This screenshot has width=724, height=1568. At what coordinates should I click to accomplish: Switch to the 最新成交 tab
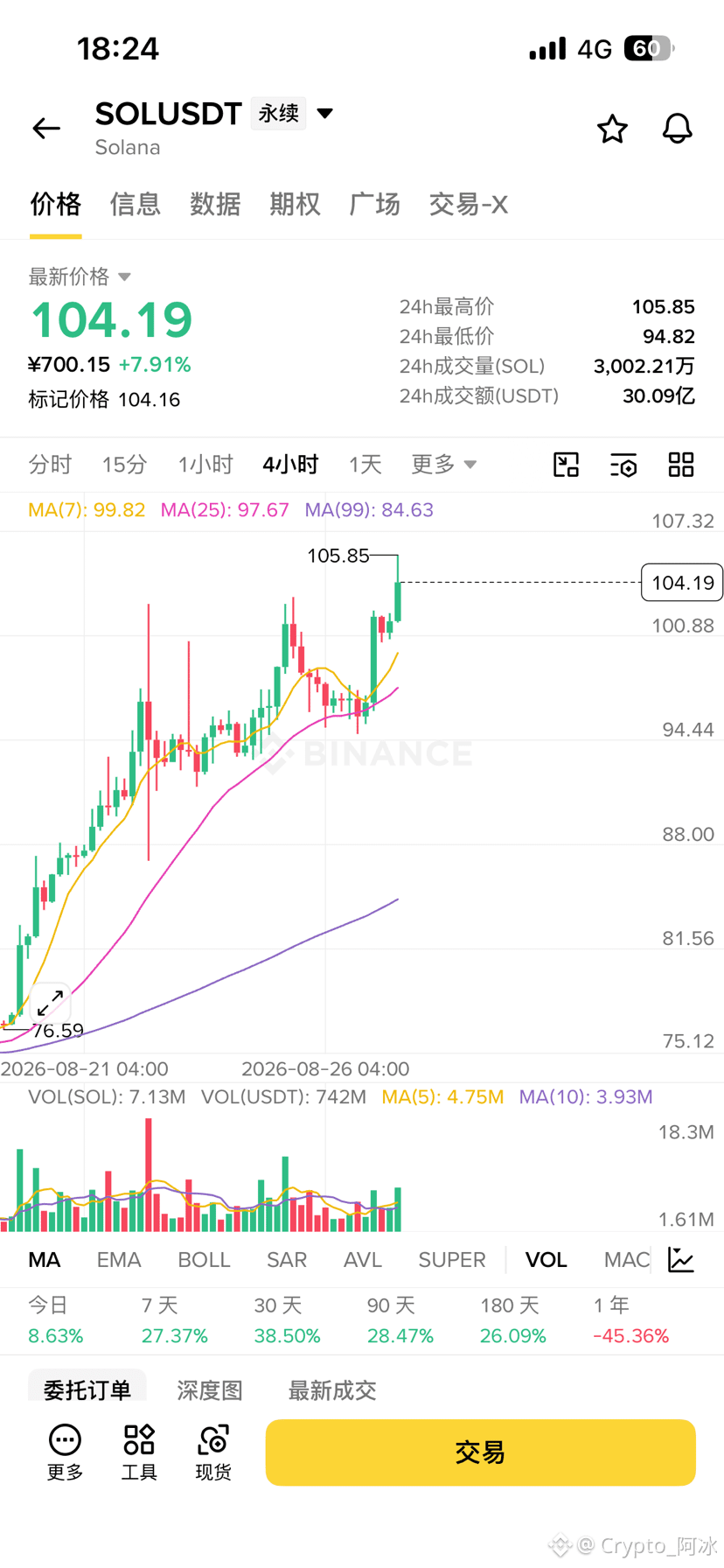click(332, 1389)
